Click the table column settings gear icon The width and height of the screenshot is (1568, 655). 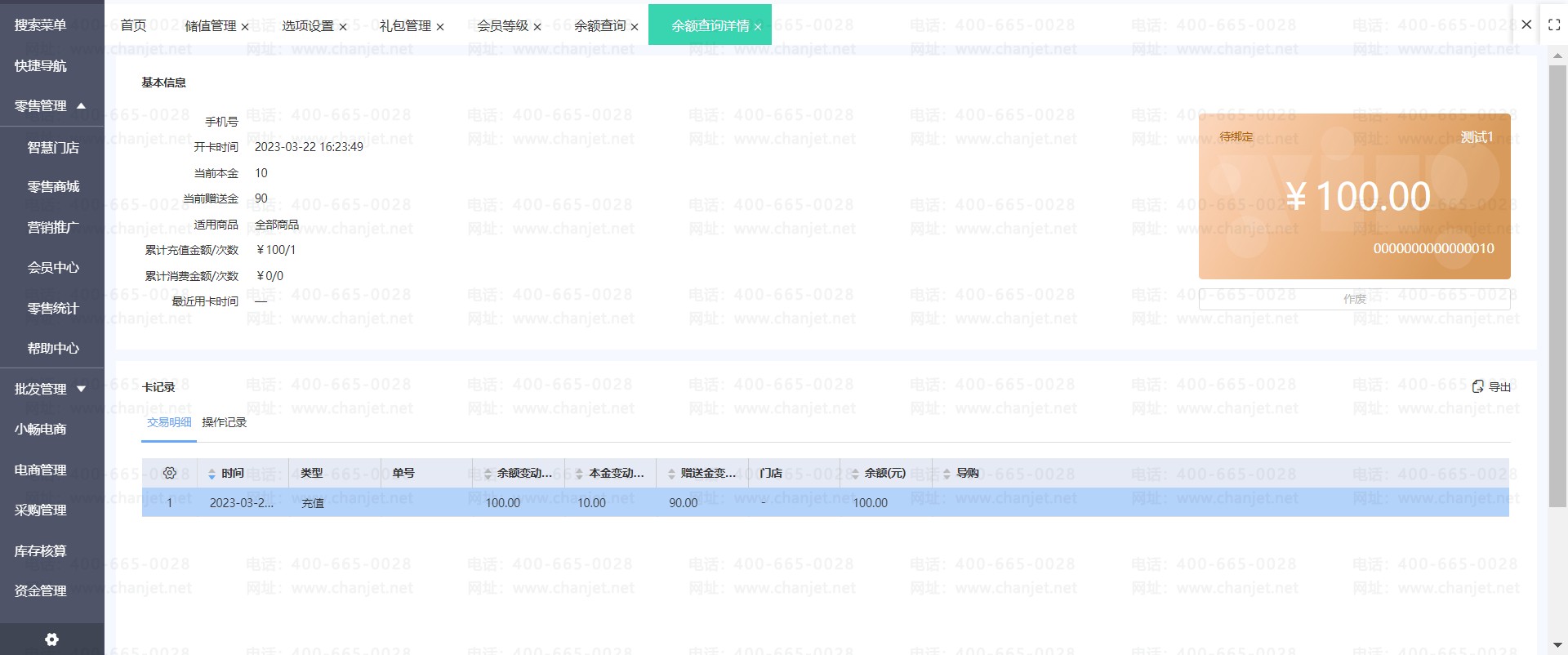(170, 473)
